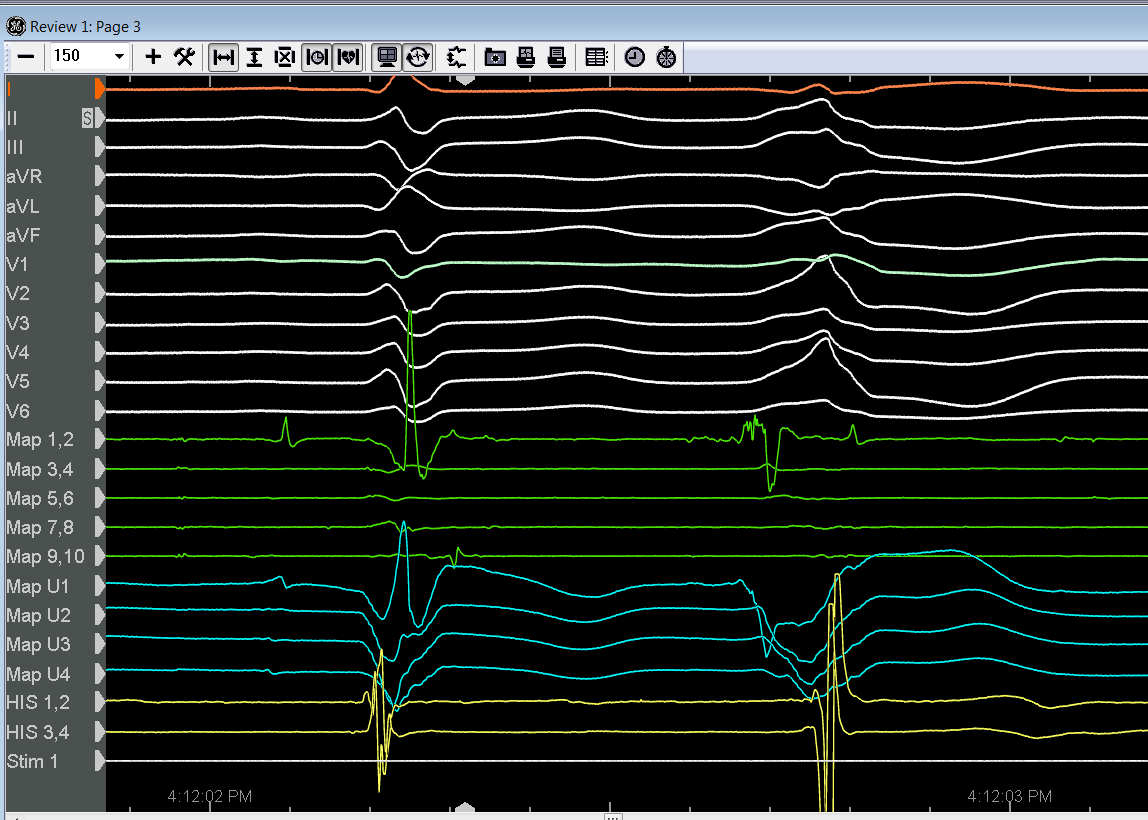Click the signal adjust arrows icon
1148x820 pixels.
[x=457, y=56]
